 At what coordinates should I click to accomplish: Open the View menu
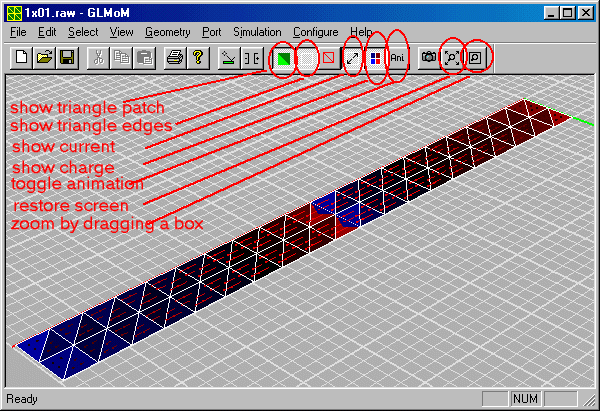pos(121,32)
